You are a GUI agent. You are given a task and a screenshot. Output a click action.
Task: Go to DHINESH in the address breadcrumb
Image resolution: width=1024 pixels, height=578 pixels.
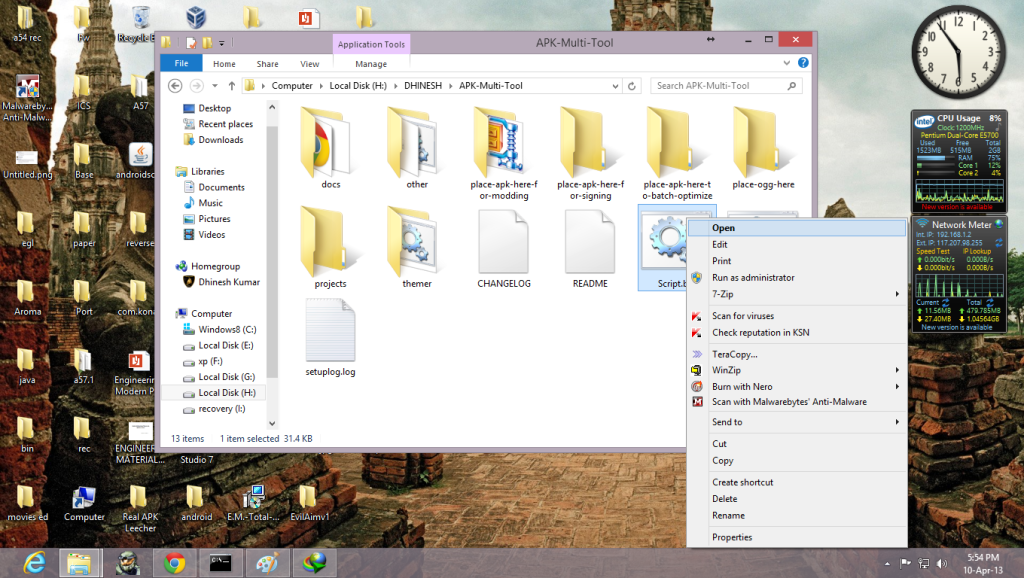[x=423, y=86]
